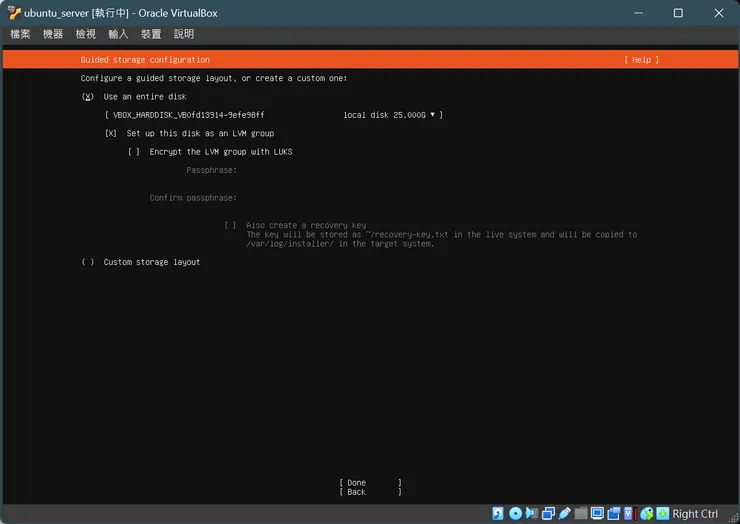Click the Done button
This screenshot has width=740, height=524.
[370, 483]
